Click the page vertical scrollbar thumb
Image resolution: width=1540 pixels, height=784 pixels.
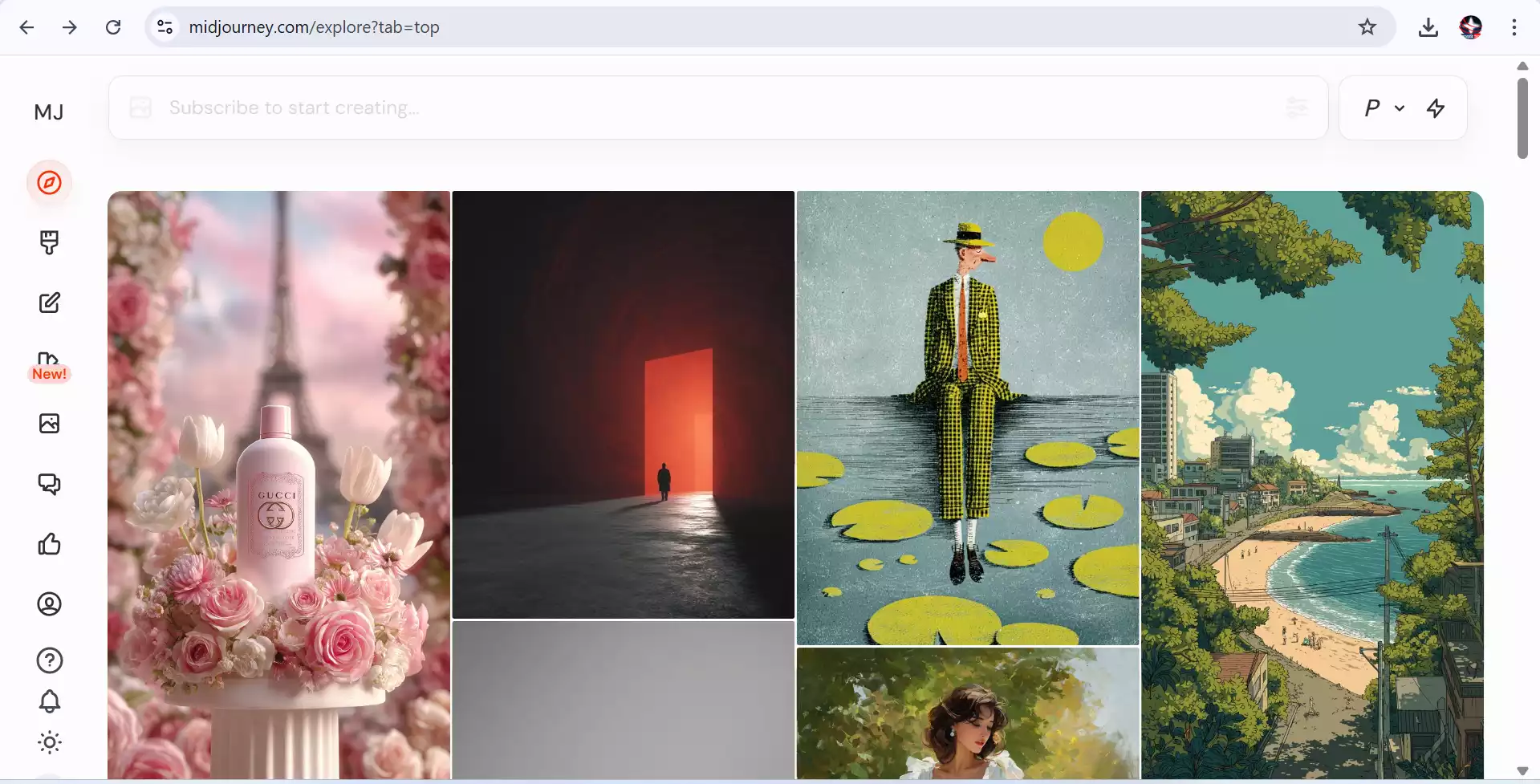[1522, 118]
